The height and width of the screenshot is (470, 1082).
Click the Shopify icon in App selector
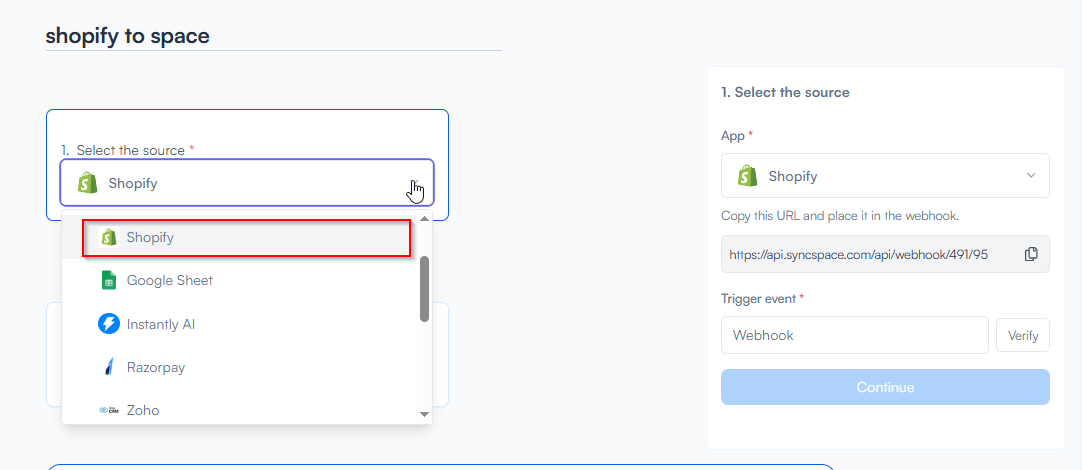(747, 176)
